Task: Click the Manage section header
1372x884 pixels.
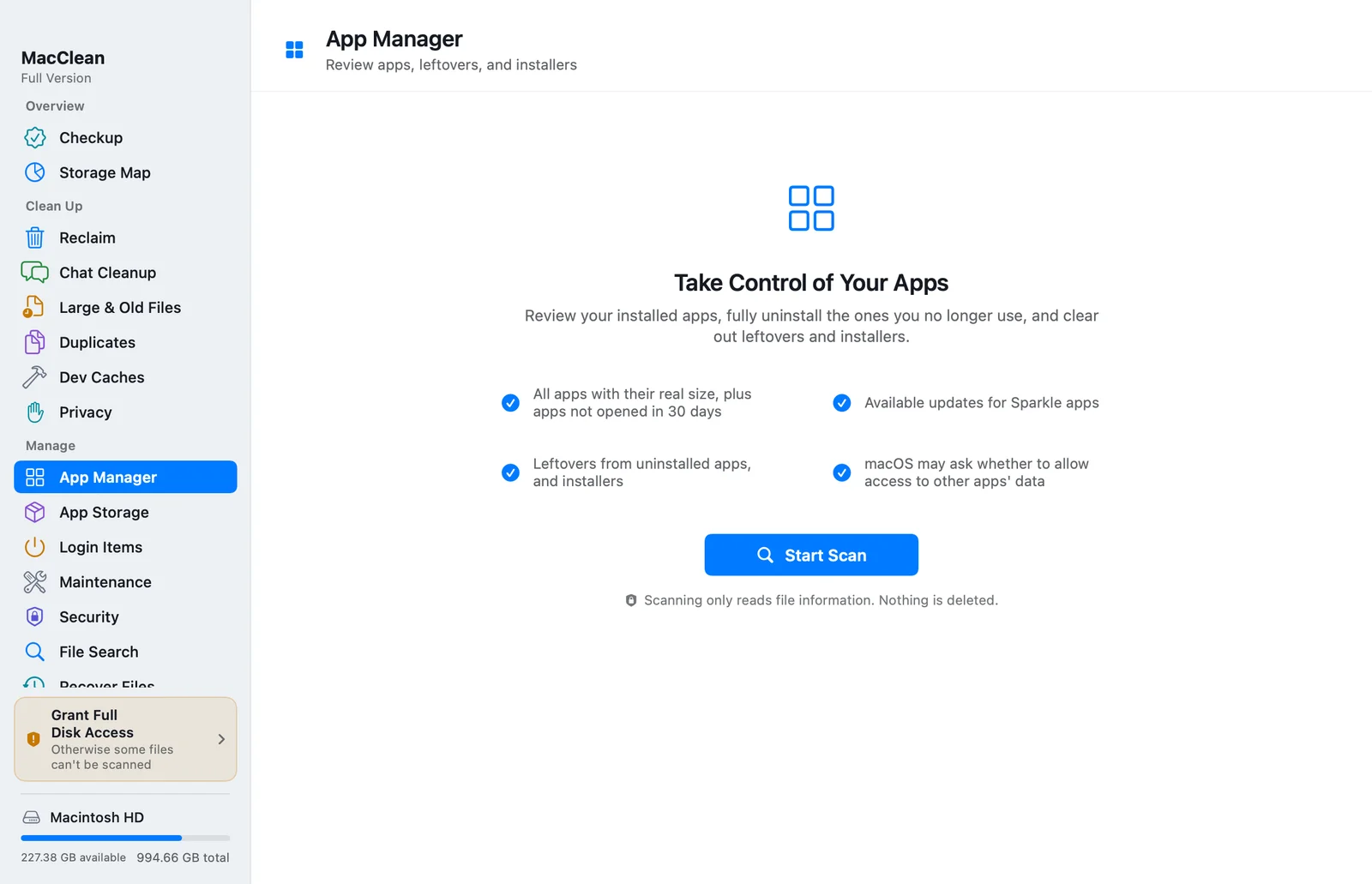Action: click(51, 446)
